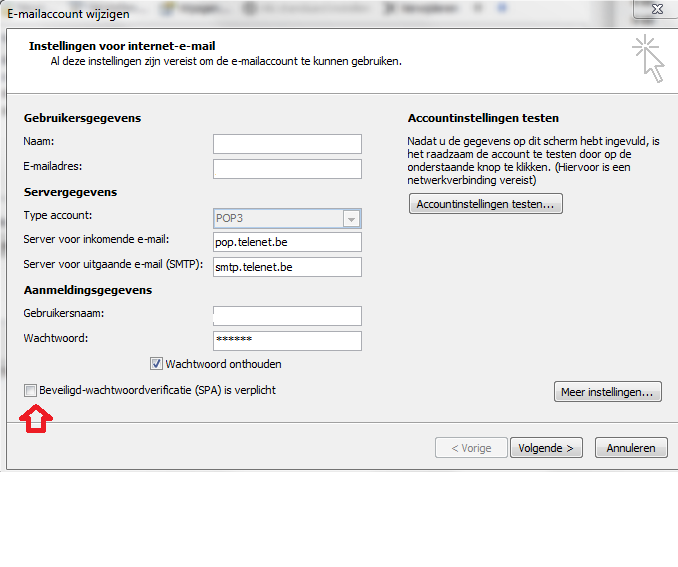This screenshot has width=678, height=567.
Task: Click the Aanmeldingsgegevens section heading
Action: [x=88, y=290]
